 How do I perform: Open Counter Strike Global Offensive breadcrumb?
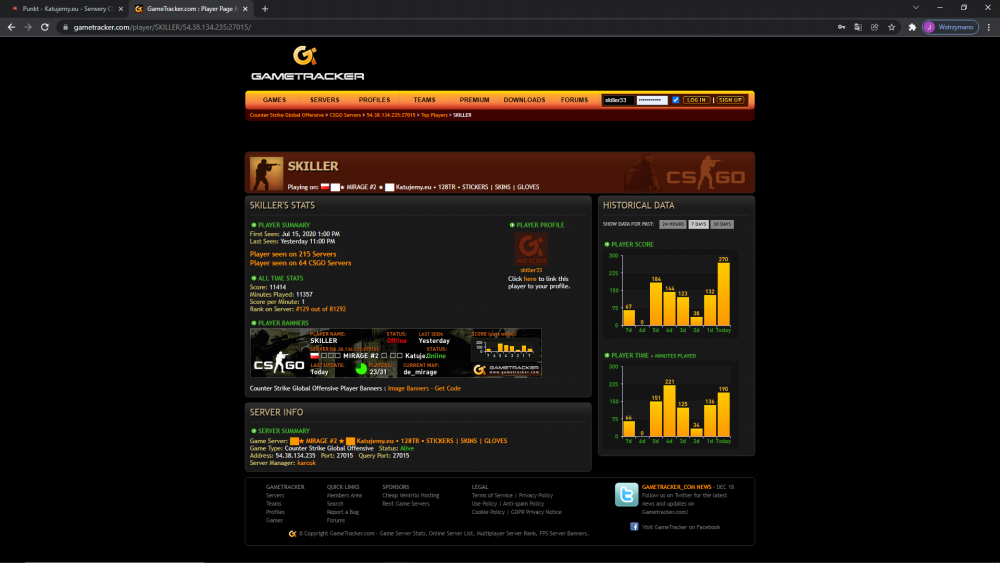tap(287, 115)
